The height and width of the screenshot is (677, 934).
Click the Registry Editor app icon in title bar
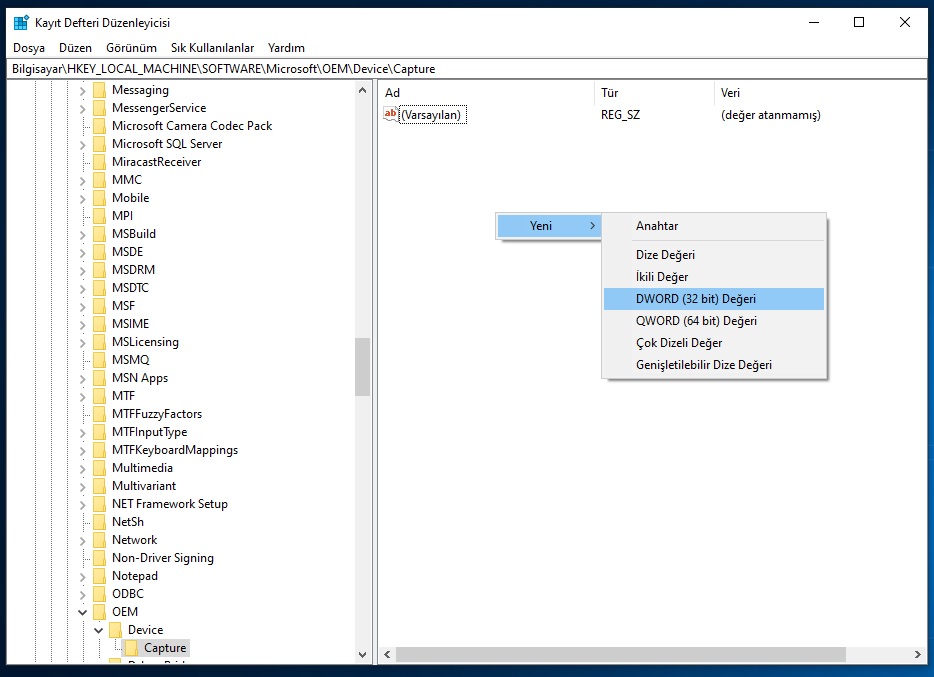coord(20,22)
